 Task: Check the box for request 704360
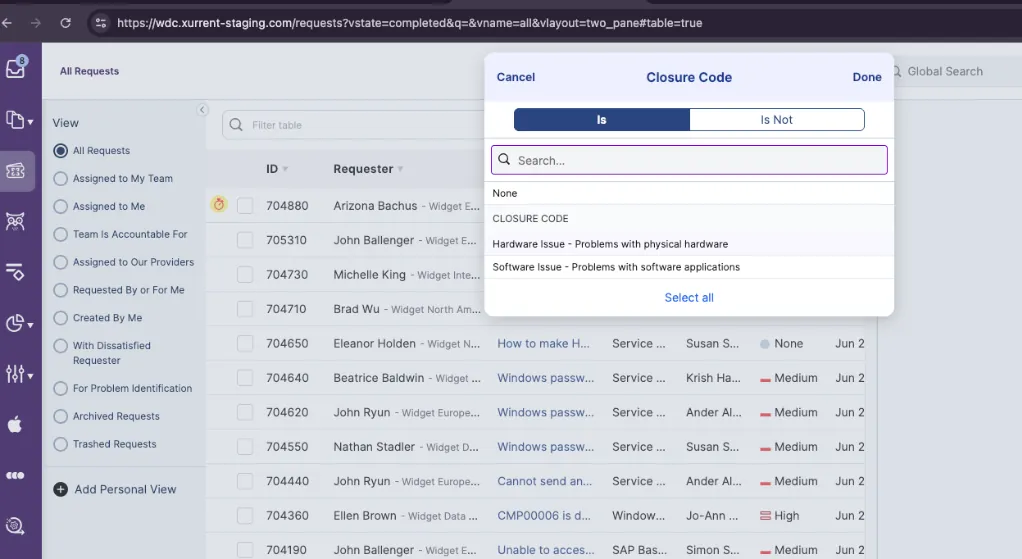coord(245,516)
